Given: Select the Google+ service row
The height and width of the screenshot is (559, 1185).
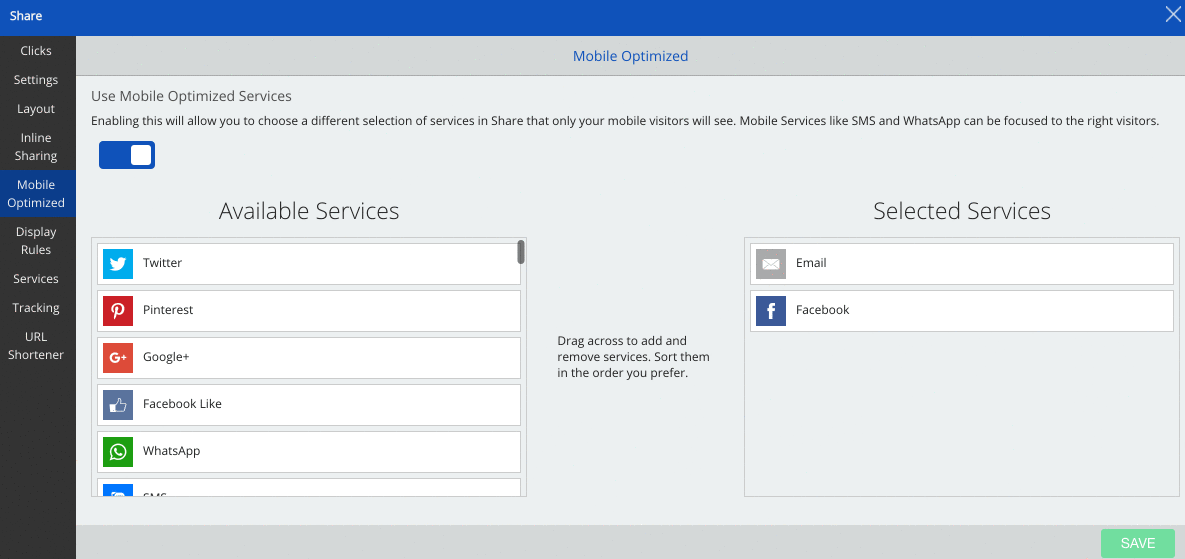Looking at the screenshot, I should [309, 357].
